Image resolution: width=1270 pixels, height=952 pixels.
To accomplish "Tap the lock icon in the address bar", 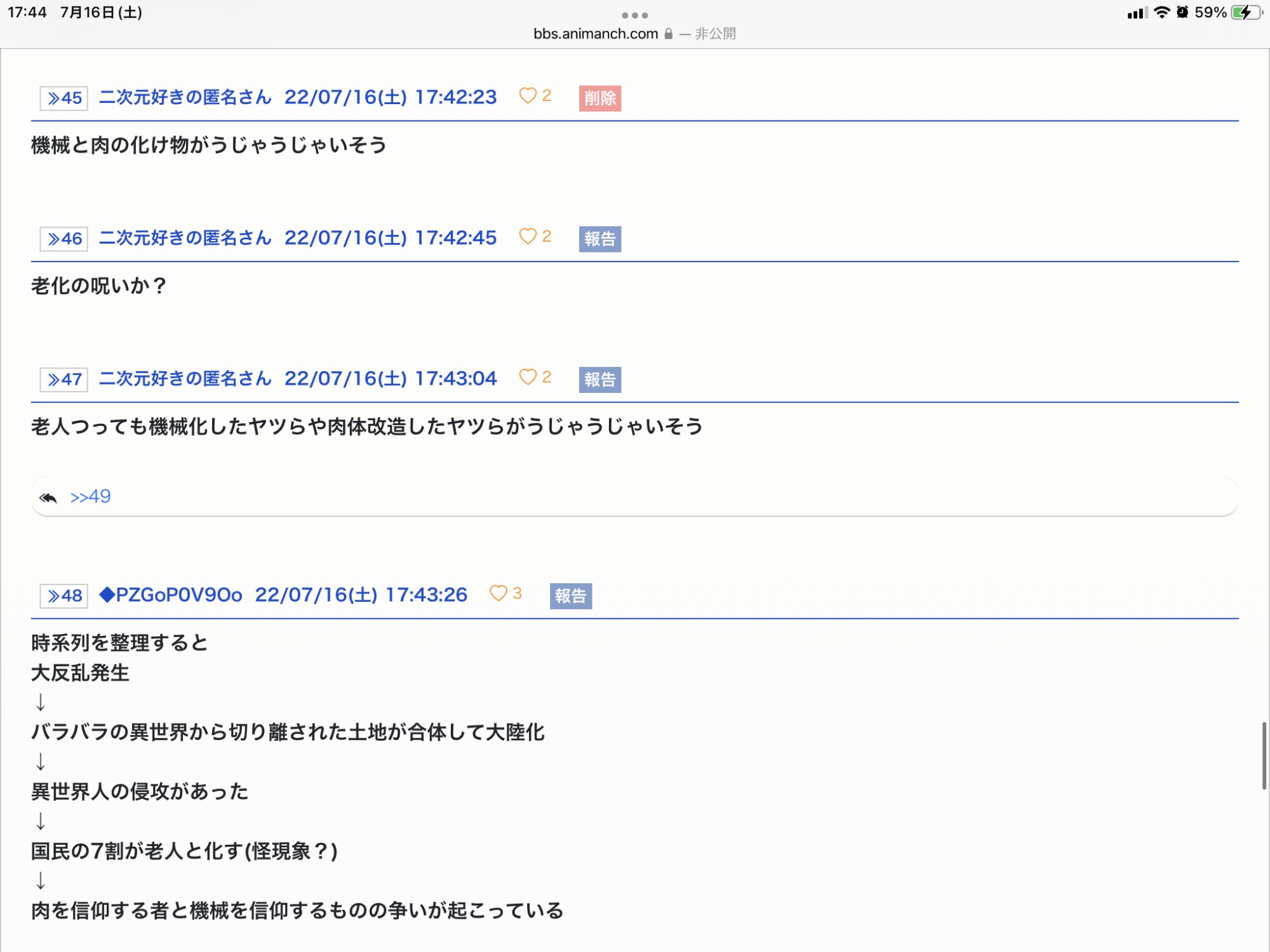I will [668, 34].
